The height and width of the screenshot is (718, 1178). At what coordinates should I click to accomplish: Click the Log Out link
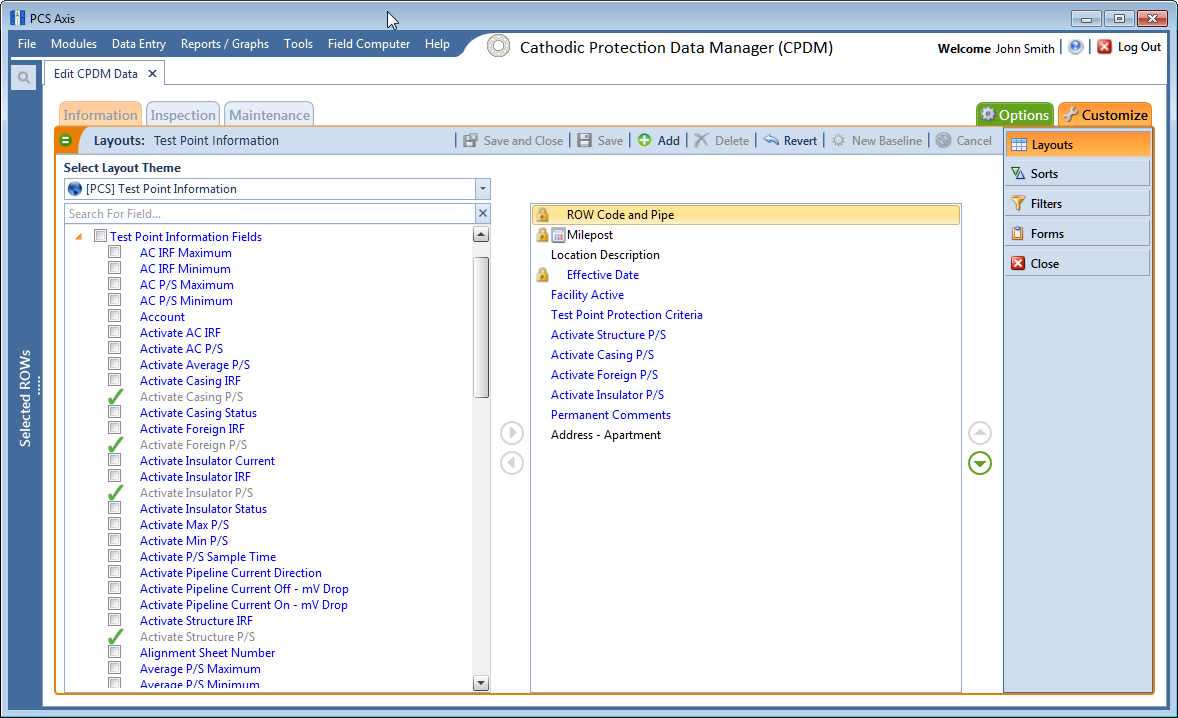point(1140,47)
